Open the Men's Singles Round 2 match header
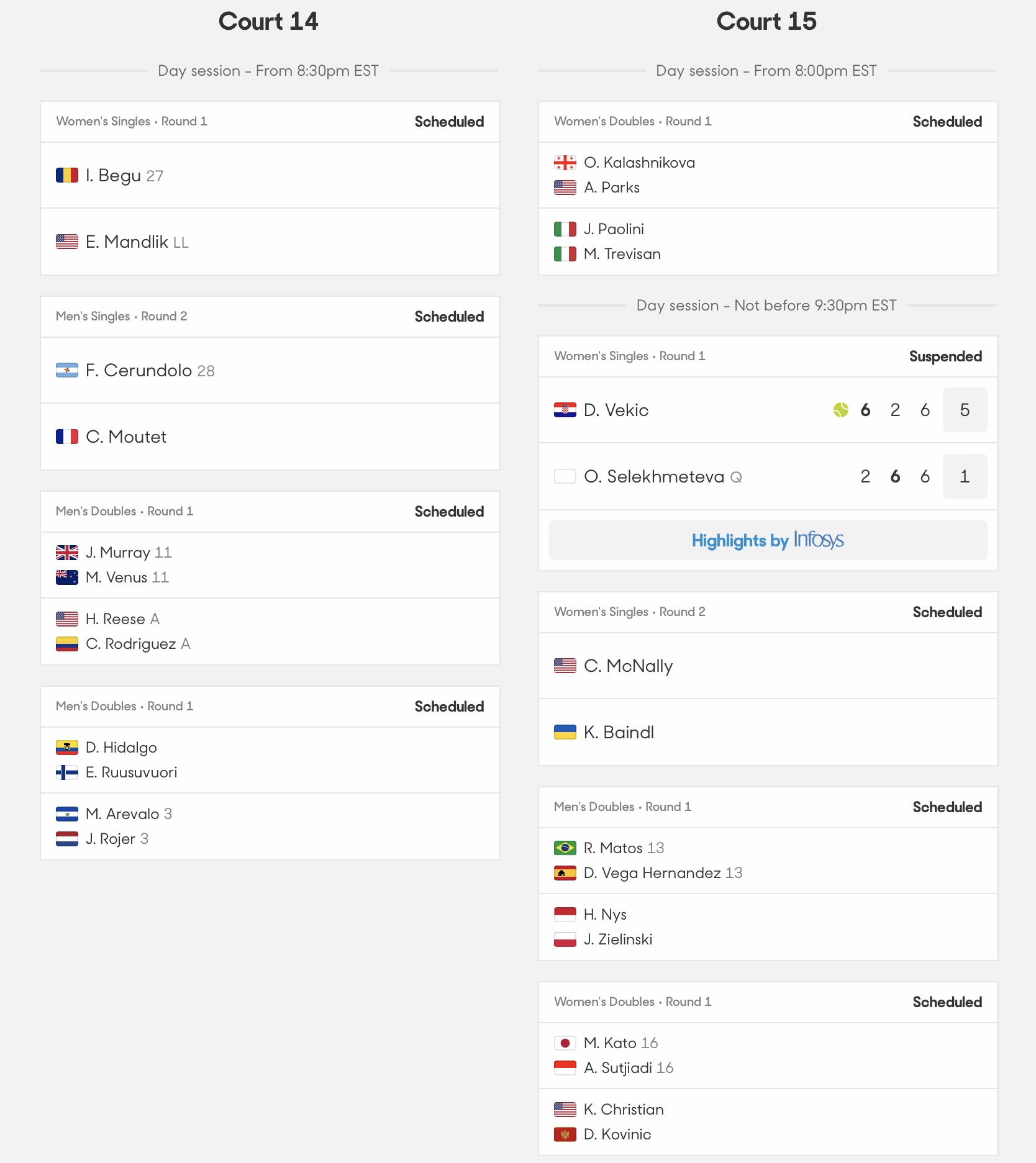The height and width of the screenshot is (1163, 1036). 270,317
